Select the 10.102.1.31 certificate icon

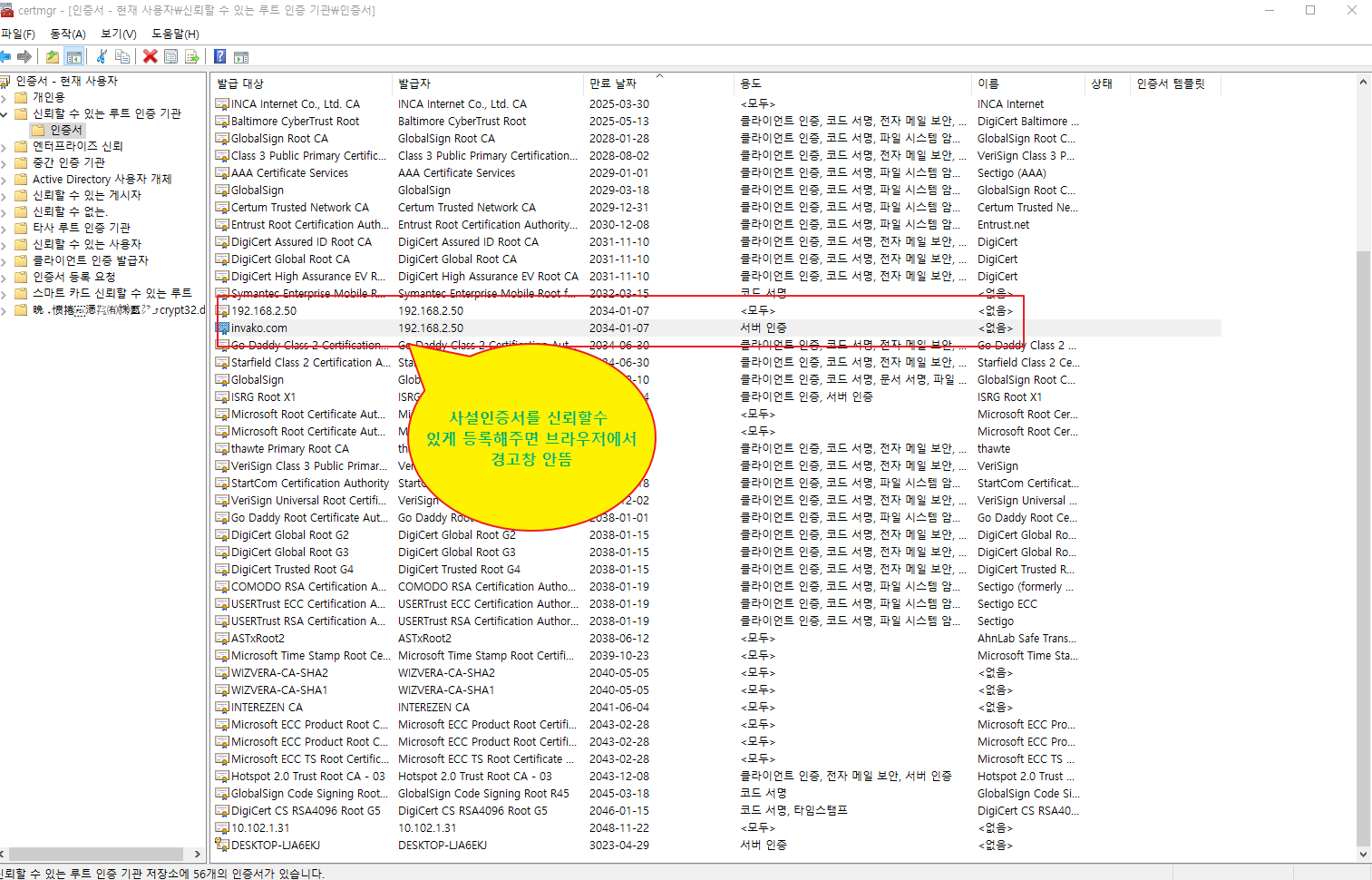[222, 828]
